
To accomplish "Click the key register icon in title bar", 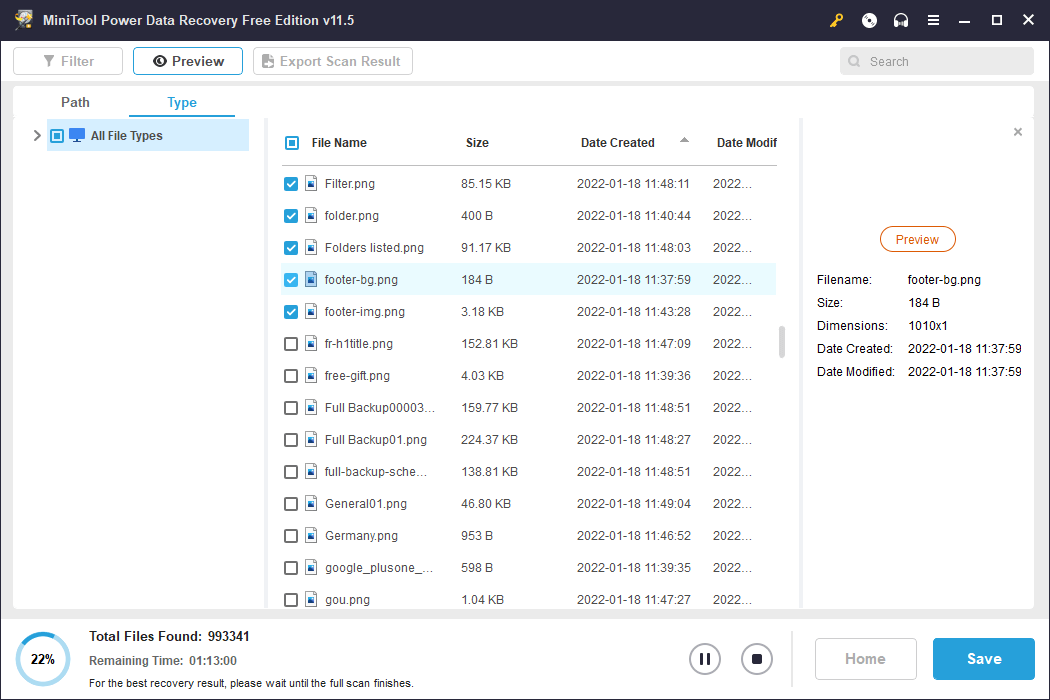I will click(837, 20).
